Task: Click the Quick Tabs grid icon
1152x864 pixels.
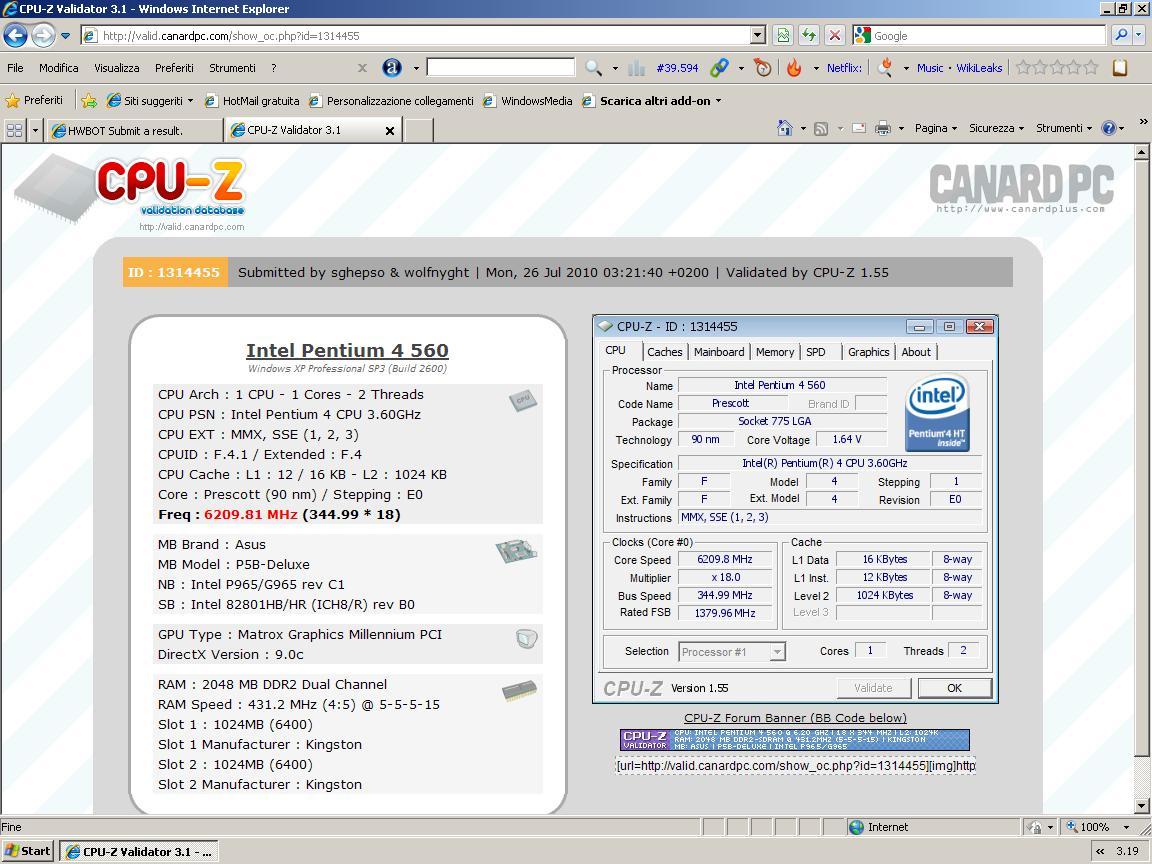Action: [14, 131]
